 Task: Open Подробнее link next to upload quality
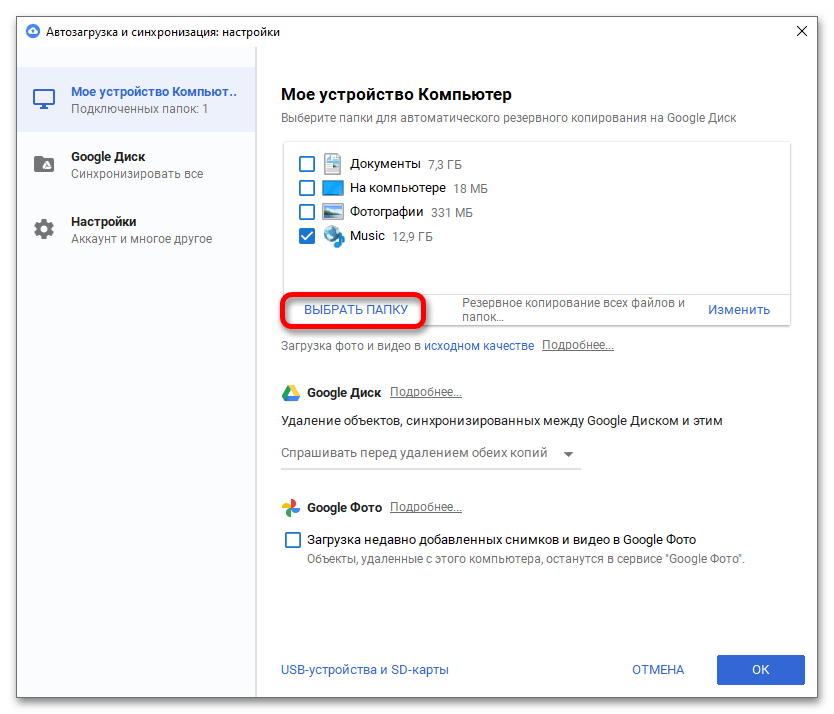coord(578,345)
